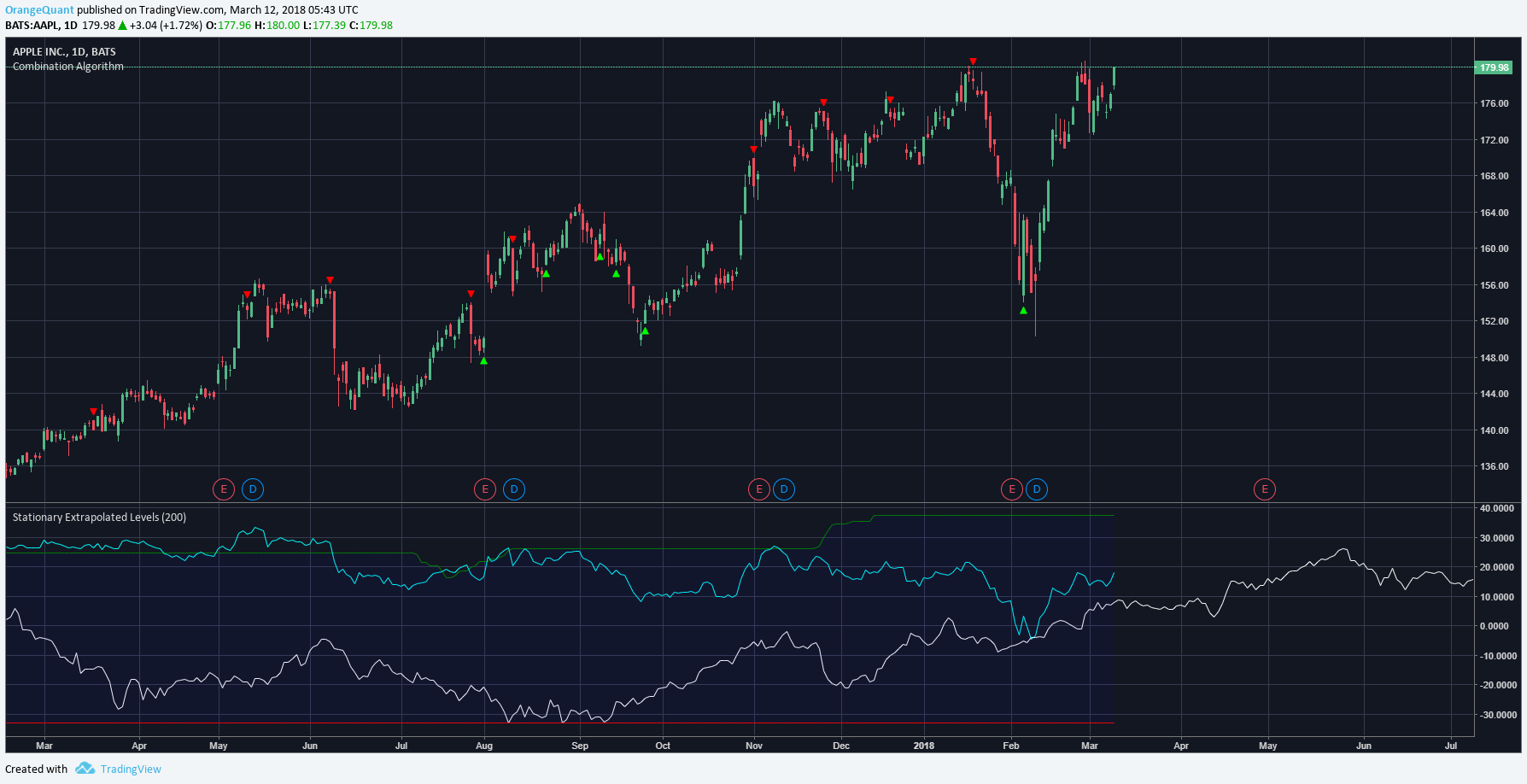The width and height of the screenshot is (1527, 784).
Task: Click the BATS:AAPL, 1D header symbol
Action: (41, 26)
